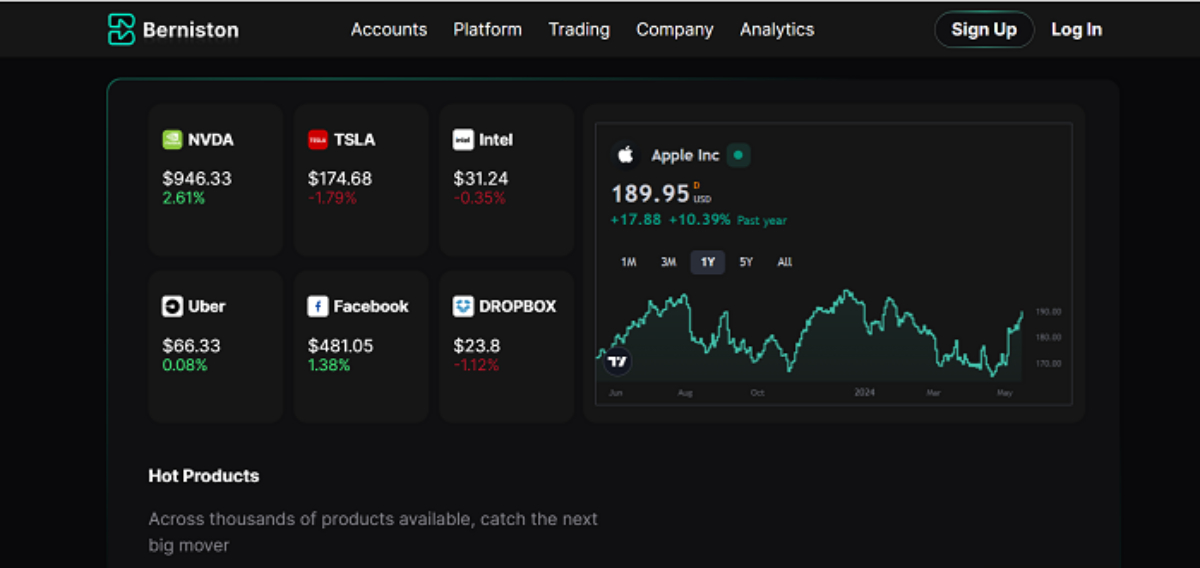Open the Platform menu
The image size is (1200, 568).
[487, 29]
